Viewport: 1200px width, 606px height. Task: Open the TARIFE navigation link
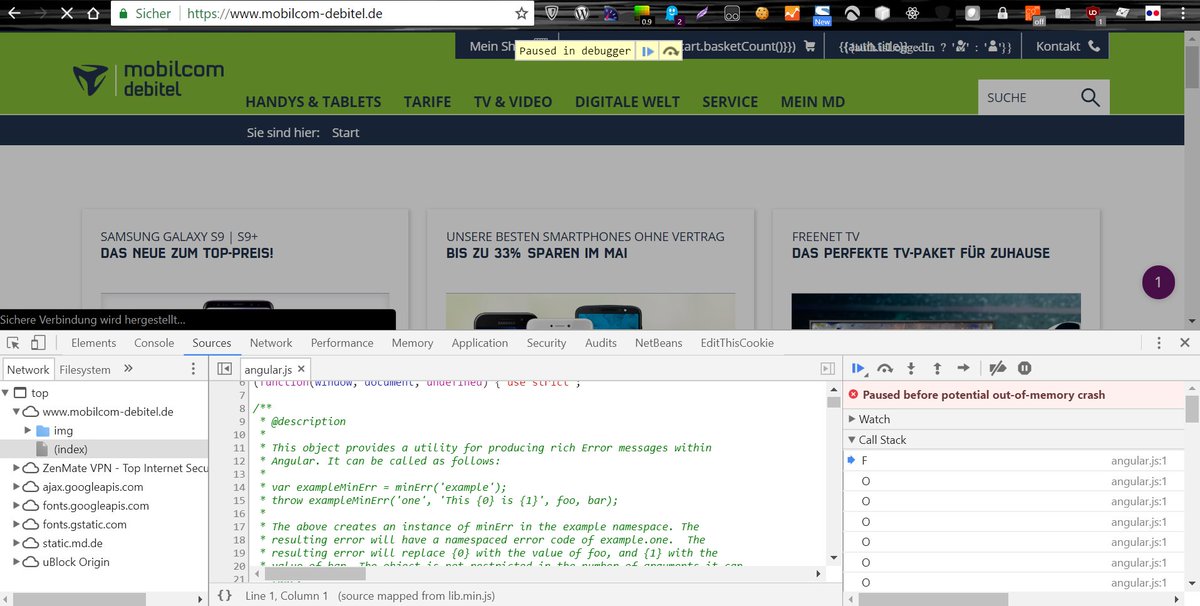pos(427,102)
